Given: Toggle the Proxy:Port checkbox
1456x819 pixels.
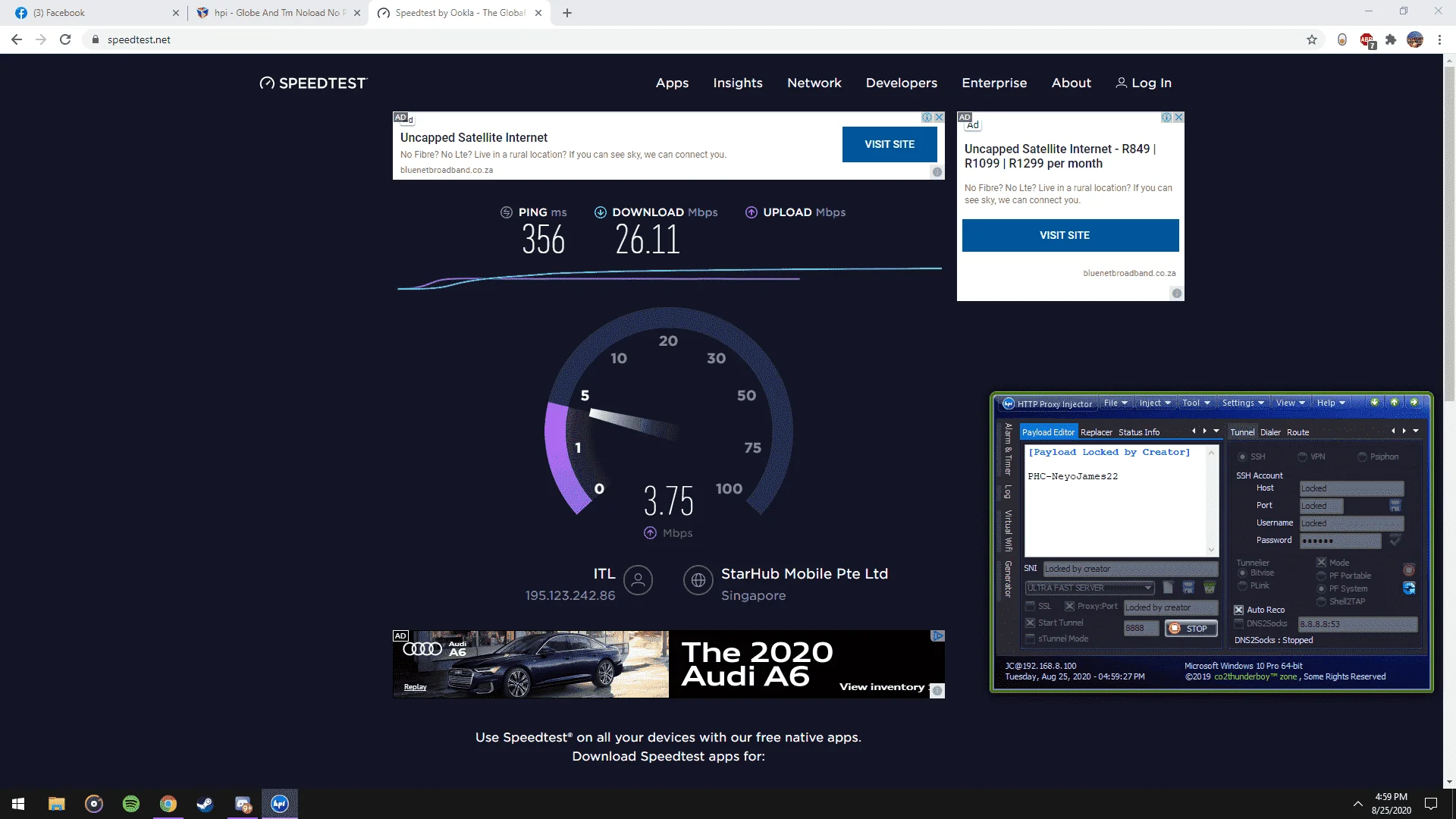Looking at the screenshot, I should pyautogui.click(x=1069, y=606).
